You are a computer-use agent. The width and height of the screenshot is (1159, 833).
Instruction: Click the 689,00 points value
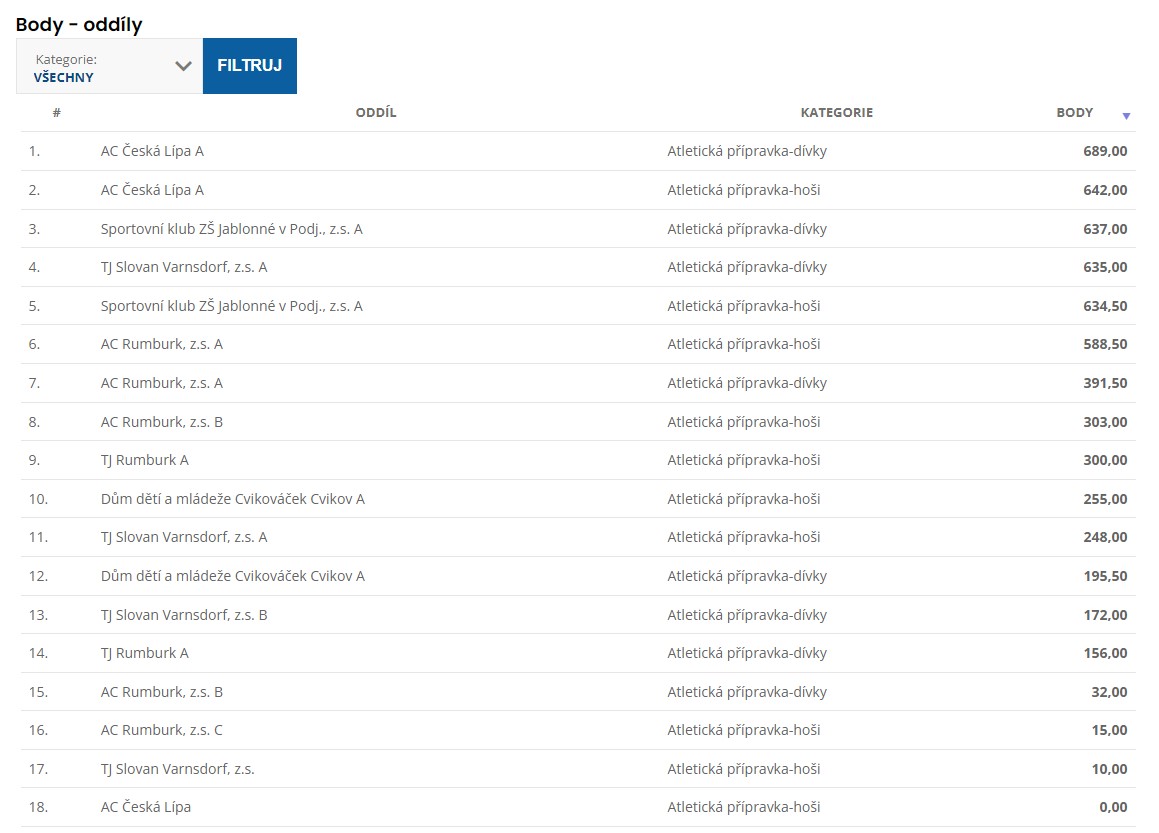[1105, 151]
